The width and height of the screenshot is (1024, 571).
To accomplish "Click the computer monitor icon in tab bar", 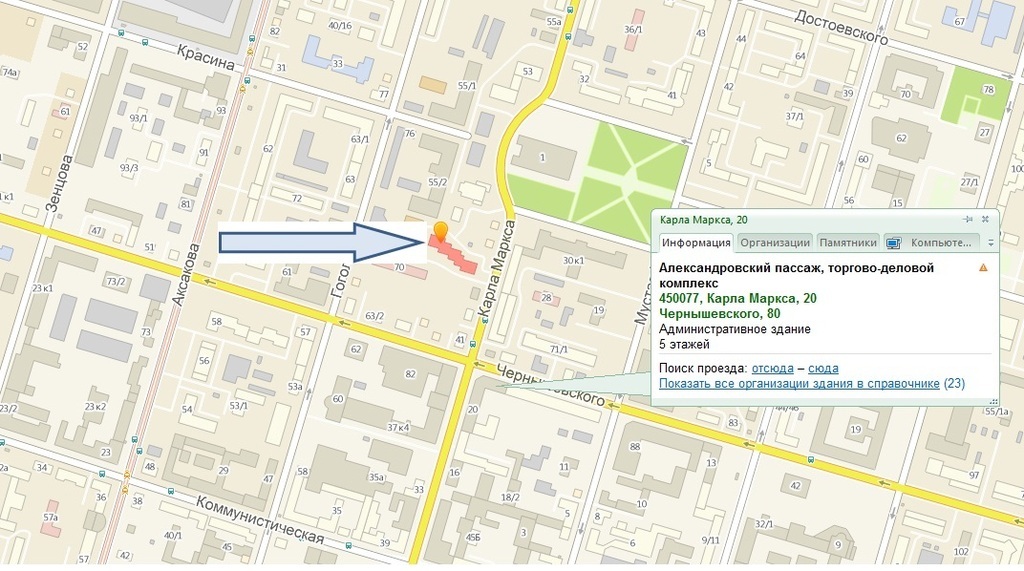I will click(x=893, y=243).
